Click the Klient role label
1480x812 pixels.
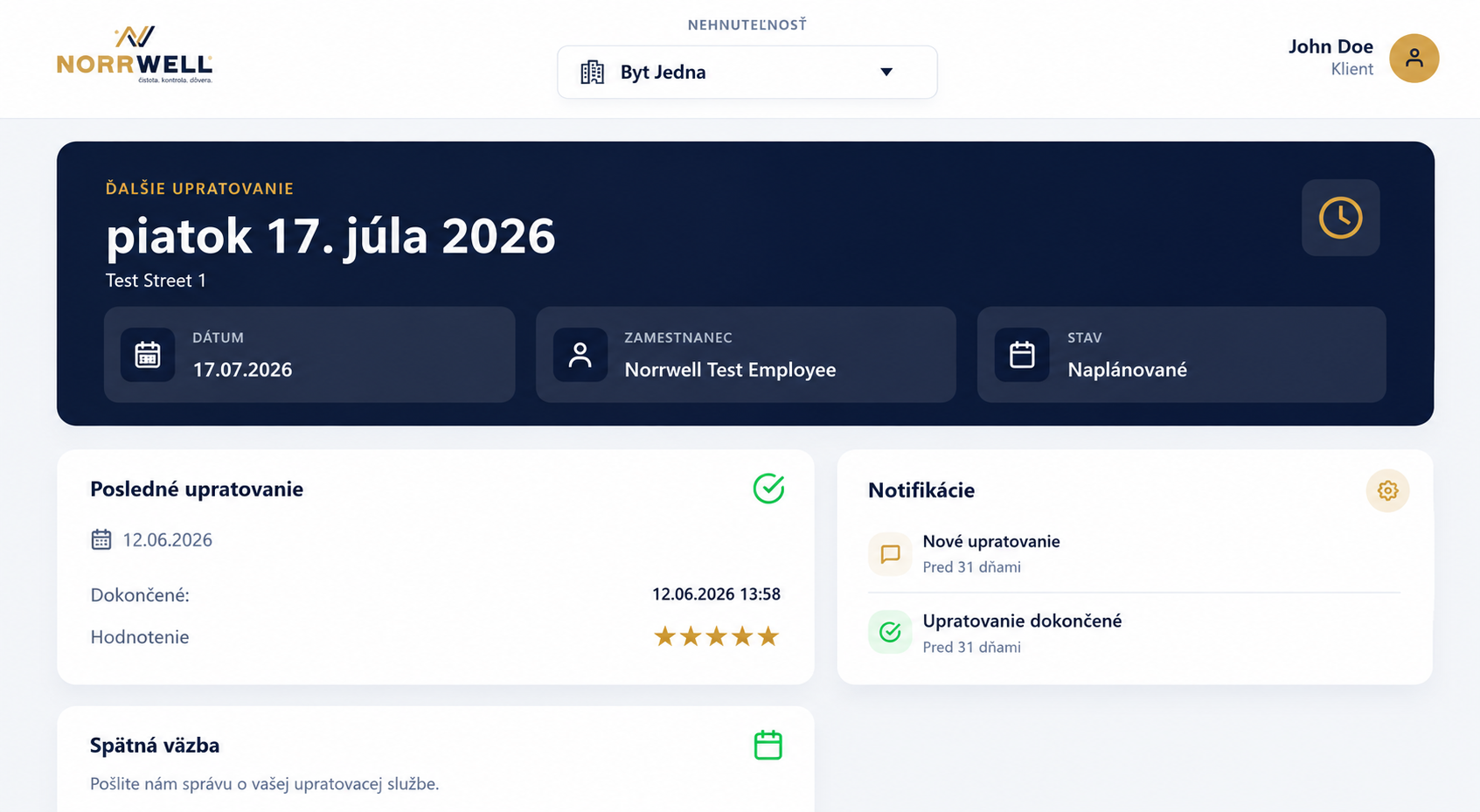pyautogui.click(x=1351, y=69)
